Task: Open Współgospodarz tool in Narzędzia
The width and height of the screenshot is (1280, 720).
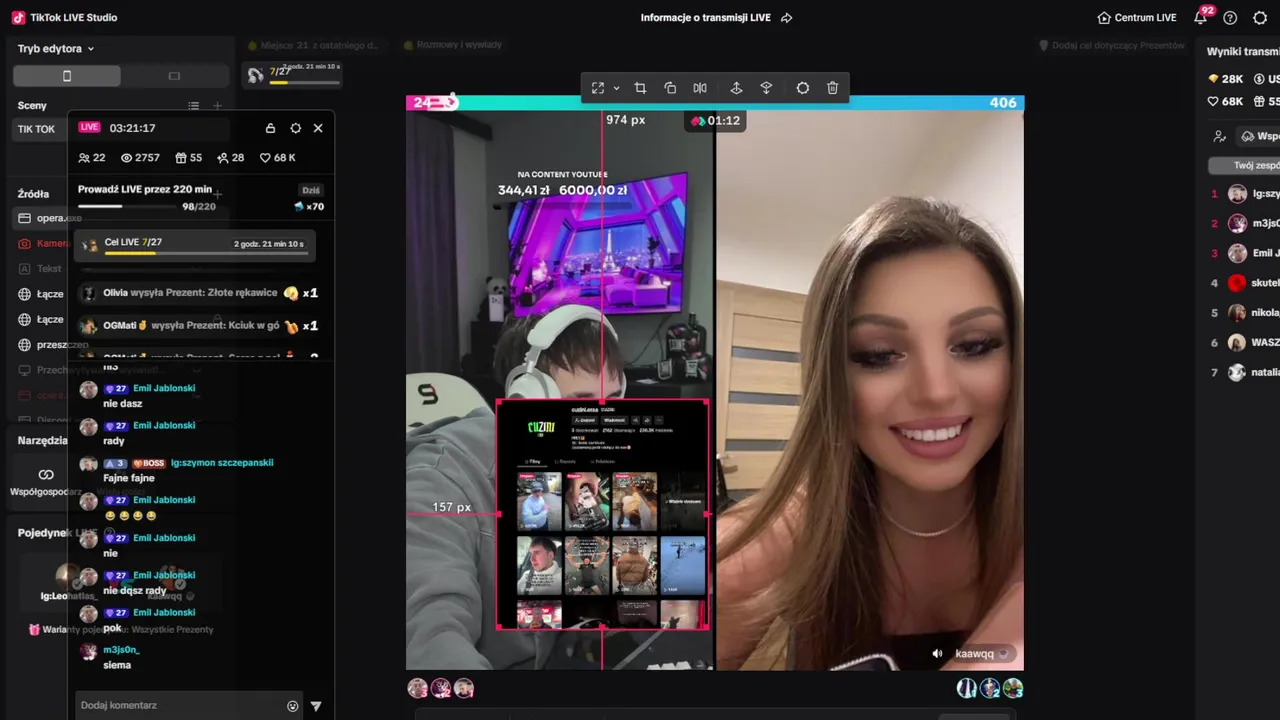Action: pos(46,481)
